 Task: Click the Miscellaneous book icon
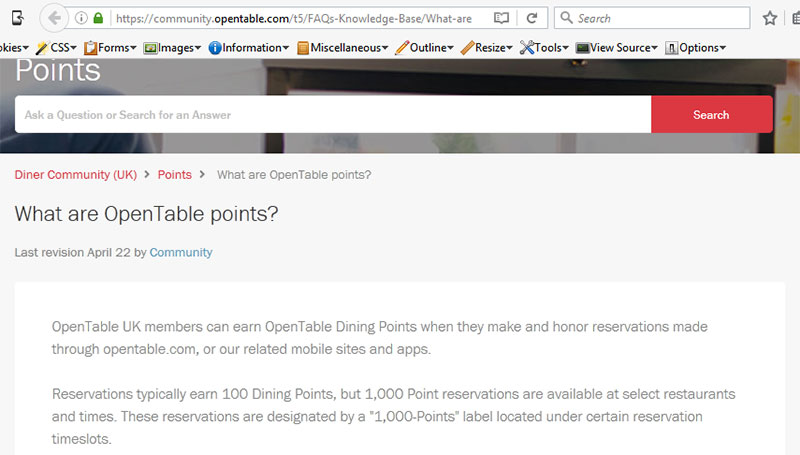tap(303, 48)
